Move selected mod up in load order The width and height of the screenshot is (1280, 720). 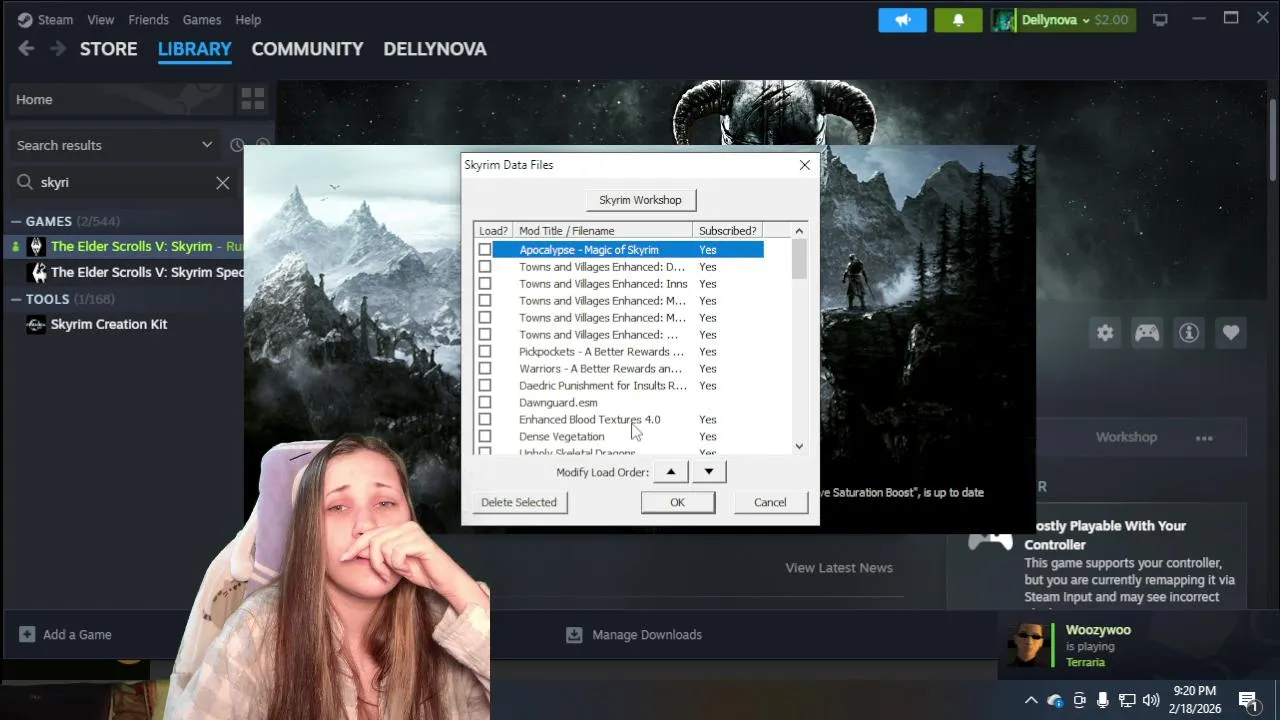click(671, 472)
